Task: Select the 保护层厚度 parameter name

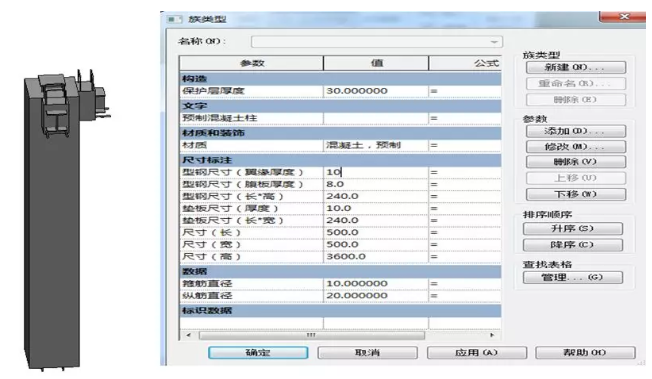Action: click(213, 91)
